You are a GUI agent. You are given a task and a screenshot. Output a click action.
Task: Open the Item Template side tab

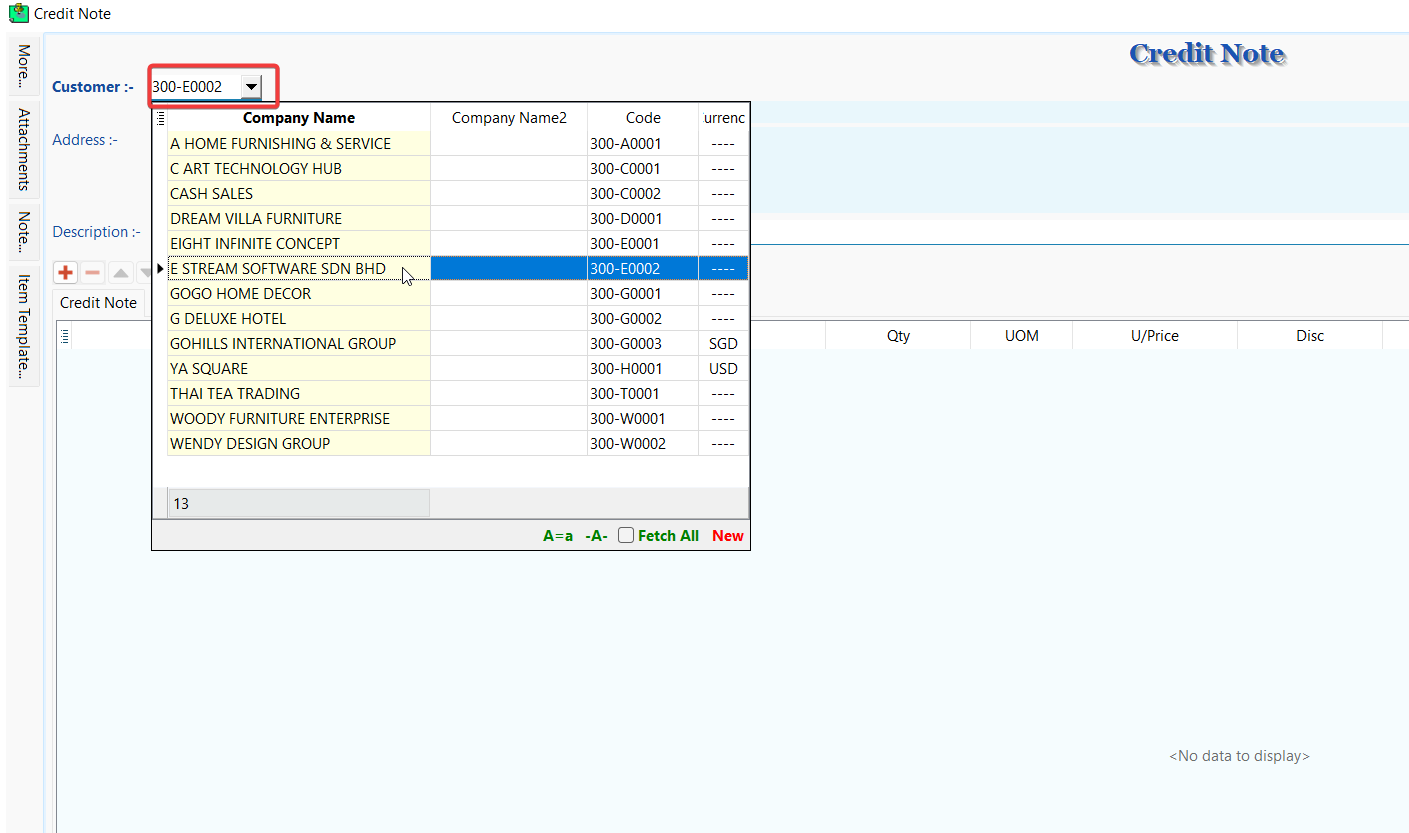(24, 327)
